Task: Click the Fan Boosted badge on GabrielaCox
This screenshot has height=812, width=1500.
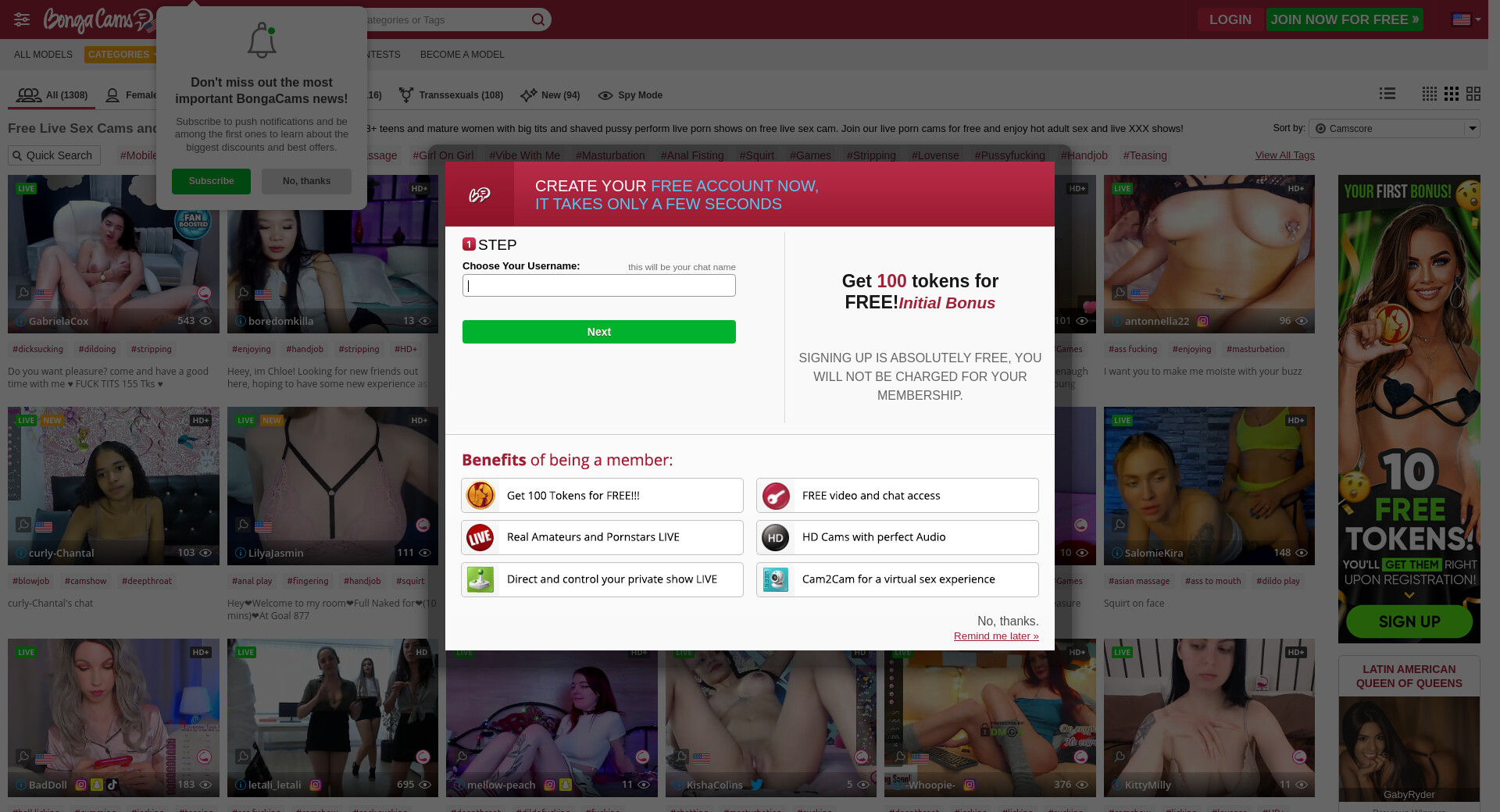Action: (x=193, y=221)
